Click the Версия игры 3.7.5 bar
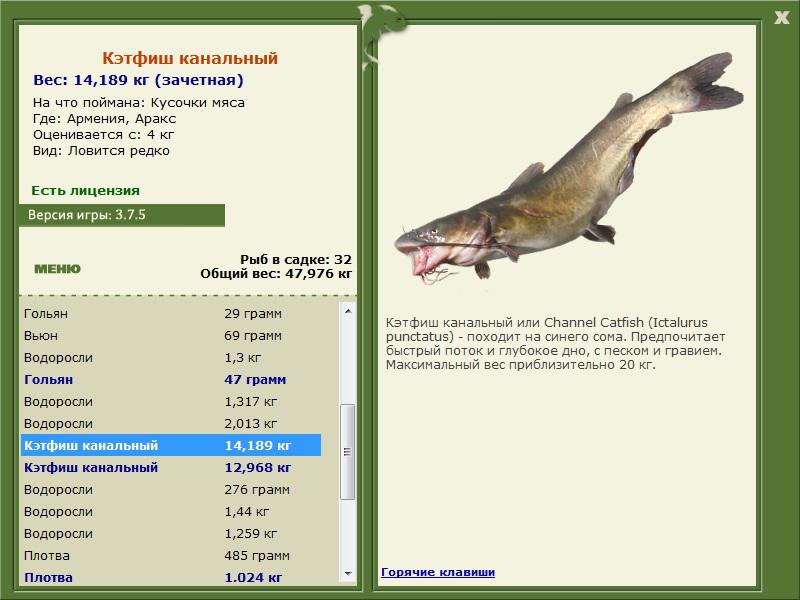The image size is (800, 600). [x=122, y=215]
